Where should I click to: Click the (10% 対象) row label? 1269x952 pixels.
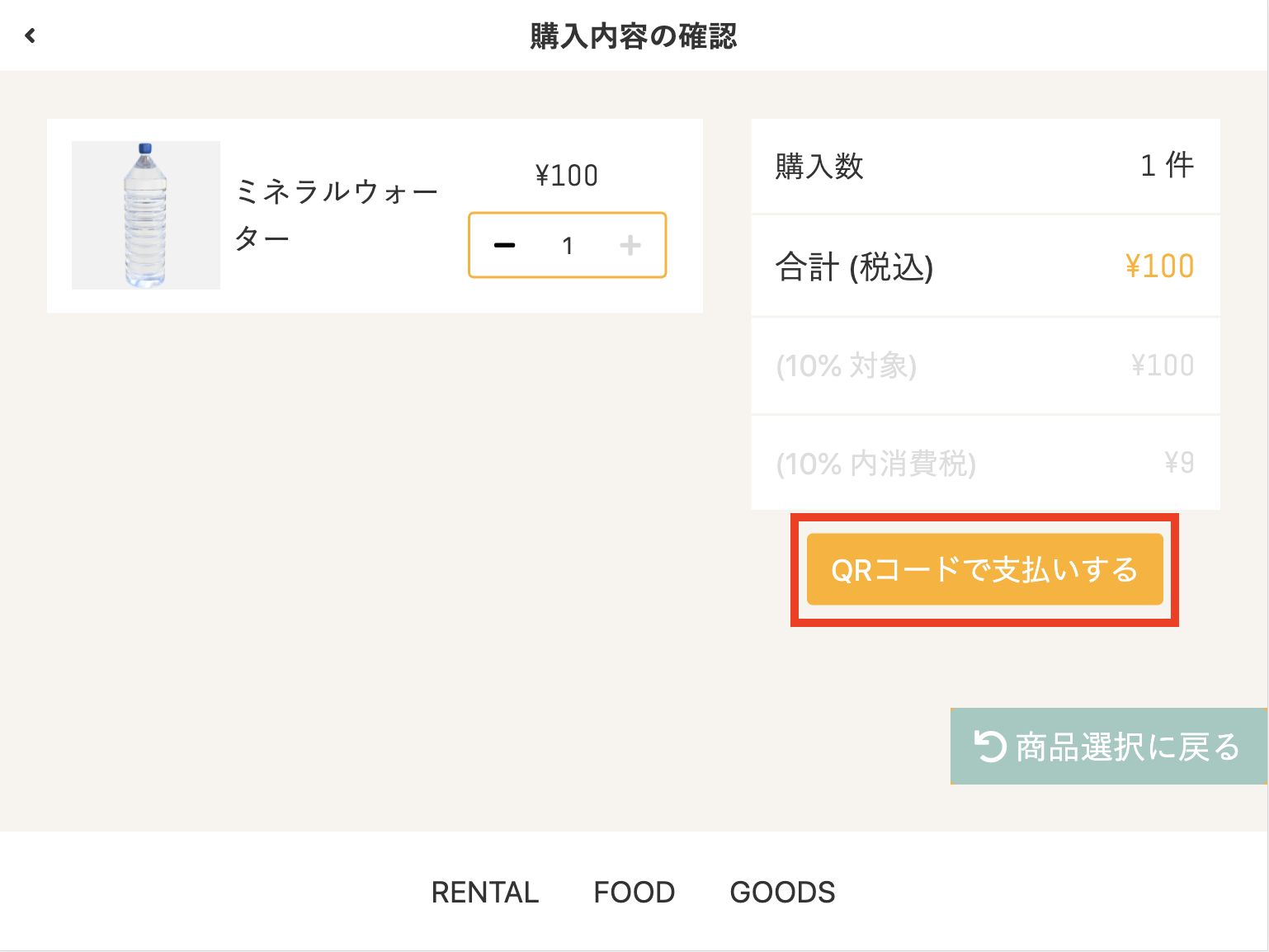coord(846,365)
